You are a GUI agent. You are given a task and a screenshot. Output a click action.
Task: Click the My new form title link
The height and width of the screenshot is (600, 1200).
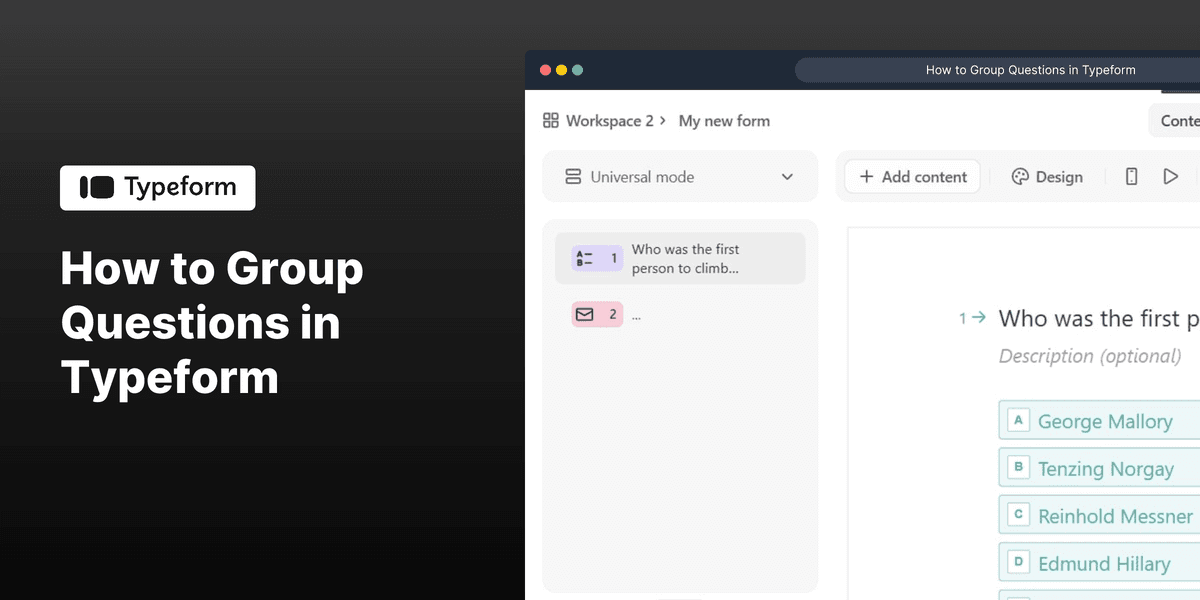(724, 120)
